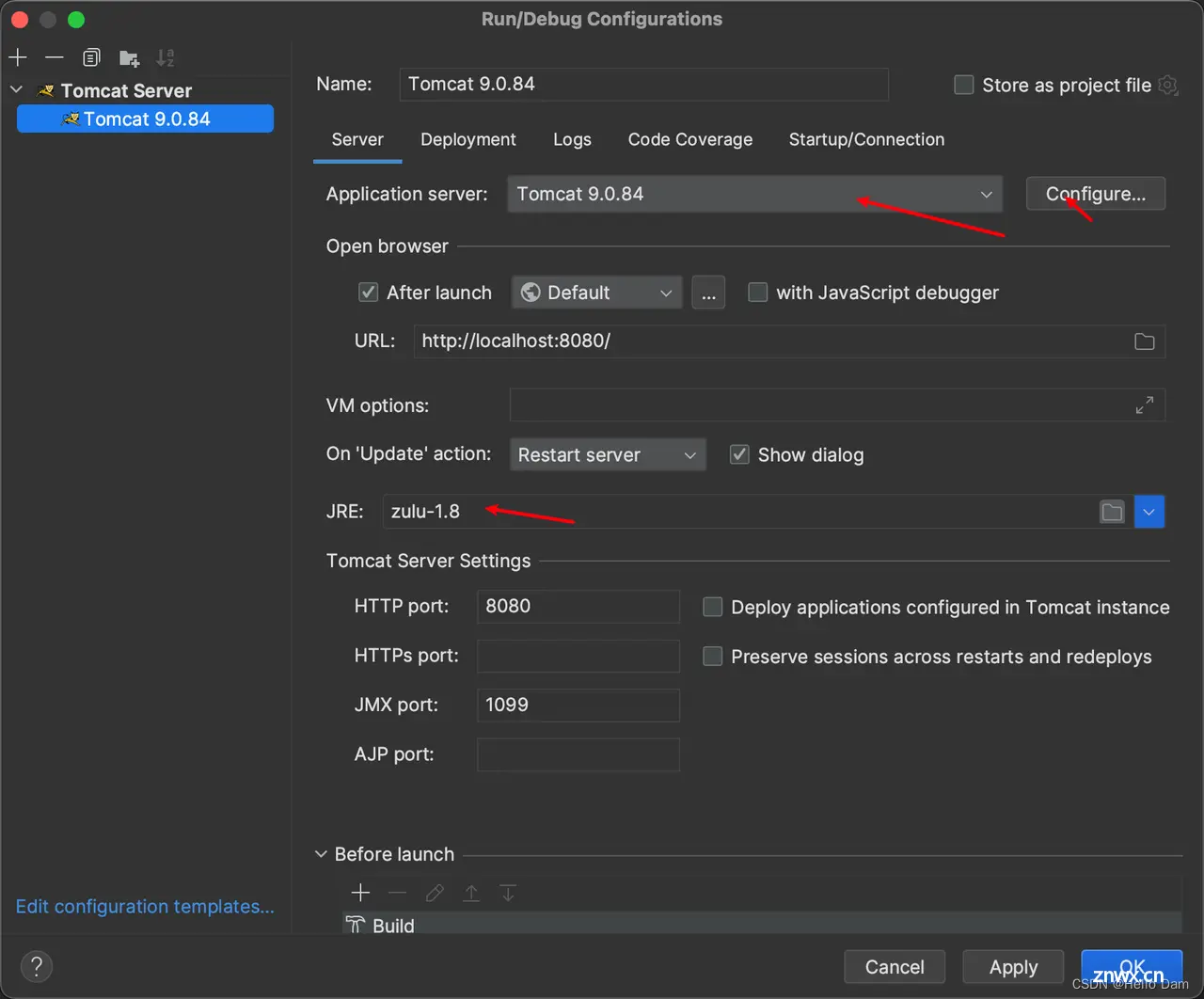Viewport: 1204px width, 999px height.
Task: Open Application server dropdown
Action: [754, 194]
